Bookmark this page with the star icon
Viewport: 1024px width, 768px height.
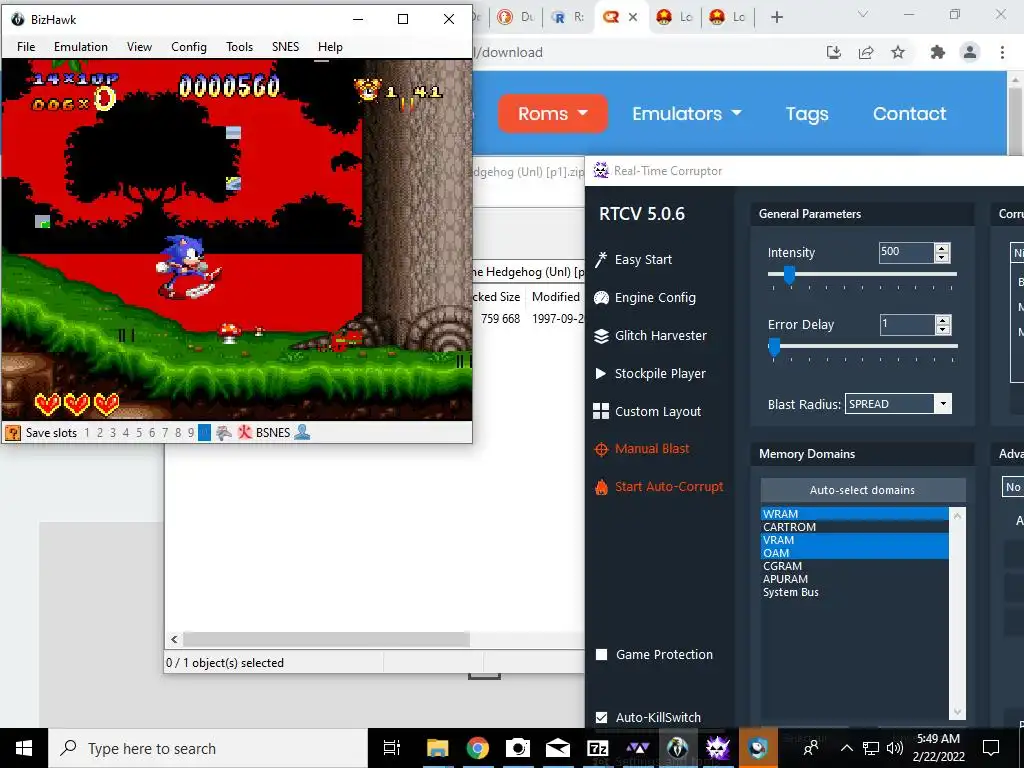click(x=898, y=52)
